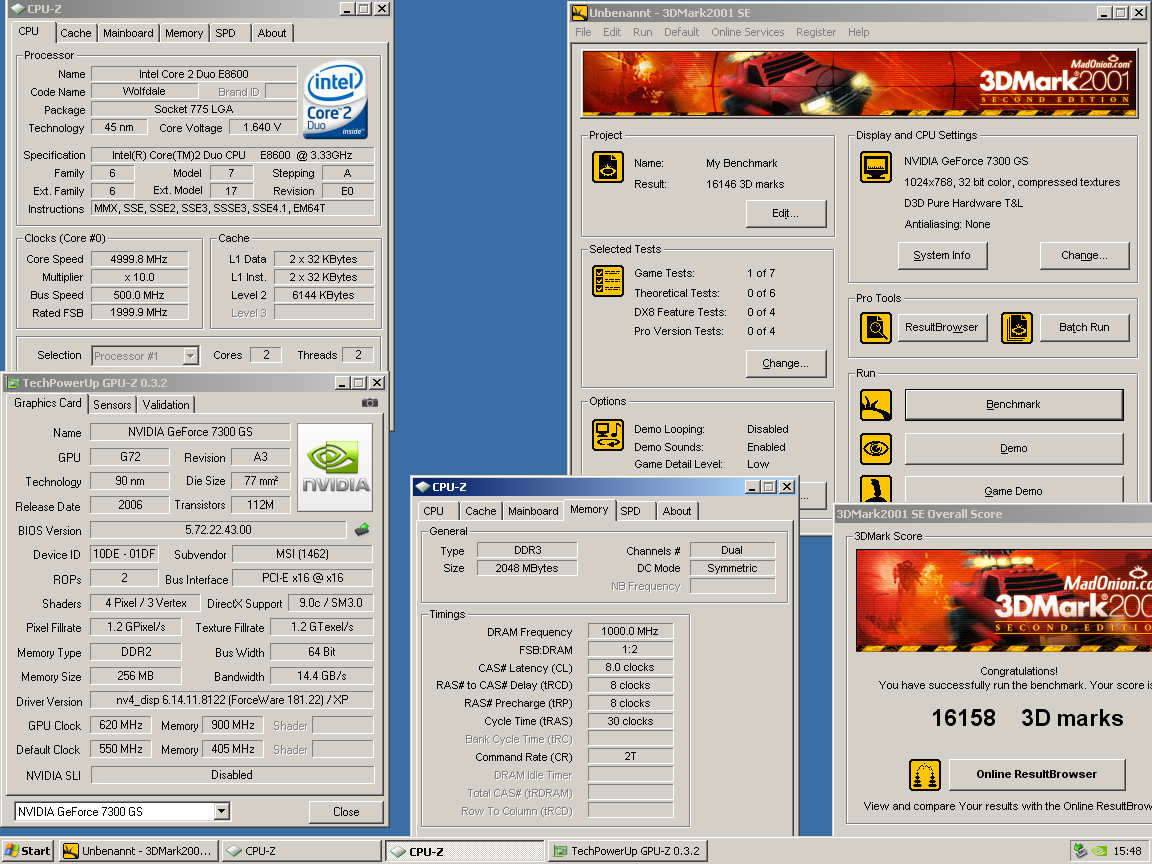Click the 16158 3D marks score

[x=1027, y=718]
